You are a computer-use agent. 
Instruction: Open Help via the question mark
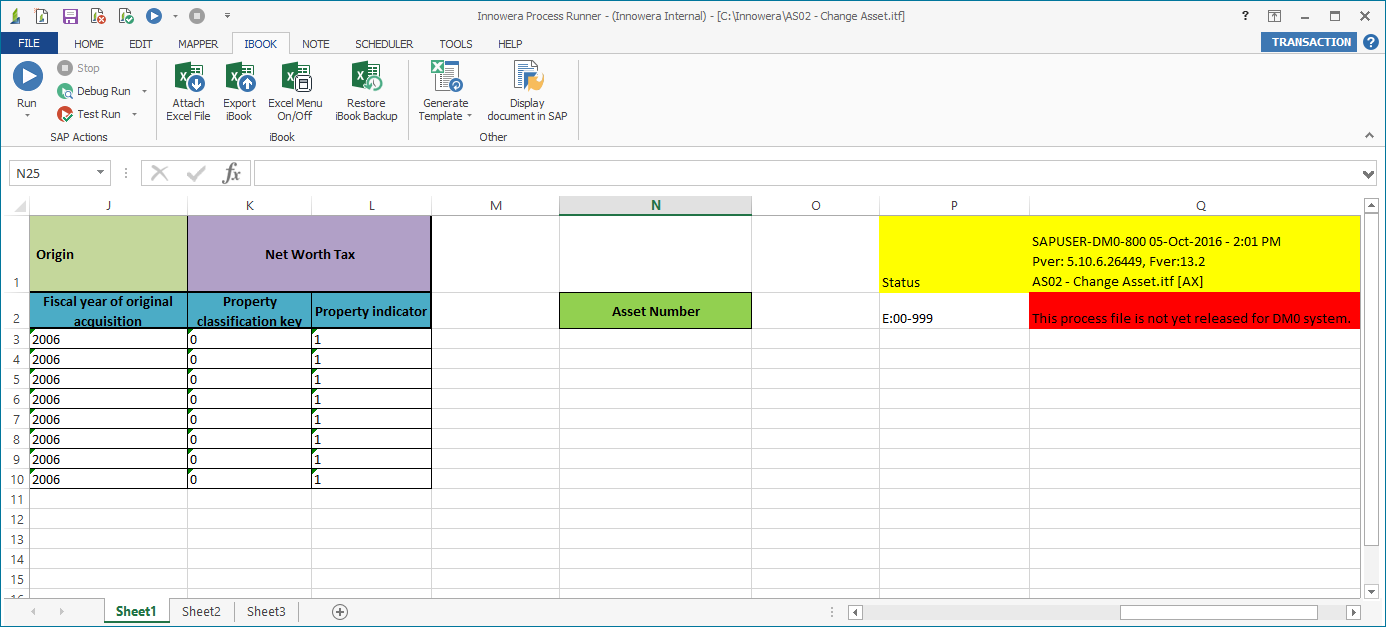click(1245, 15)
